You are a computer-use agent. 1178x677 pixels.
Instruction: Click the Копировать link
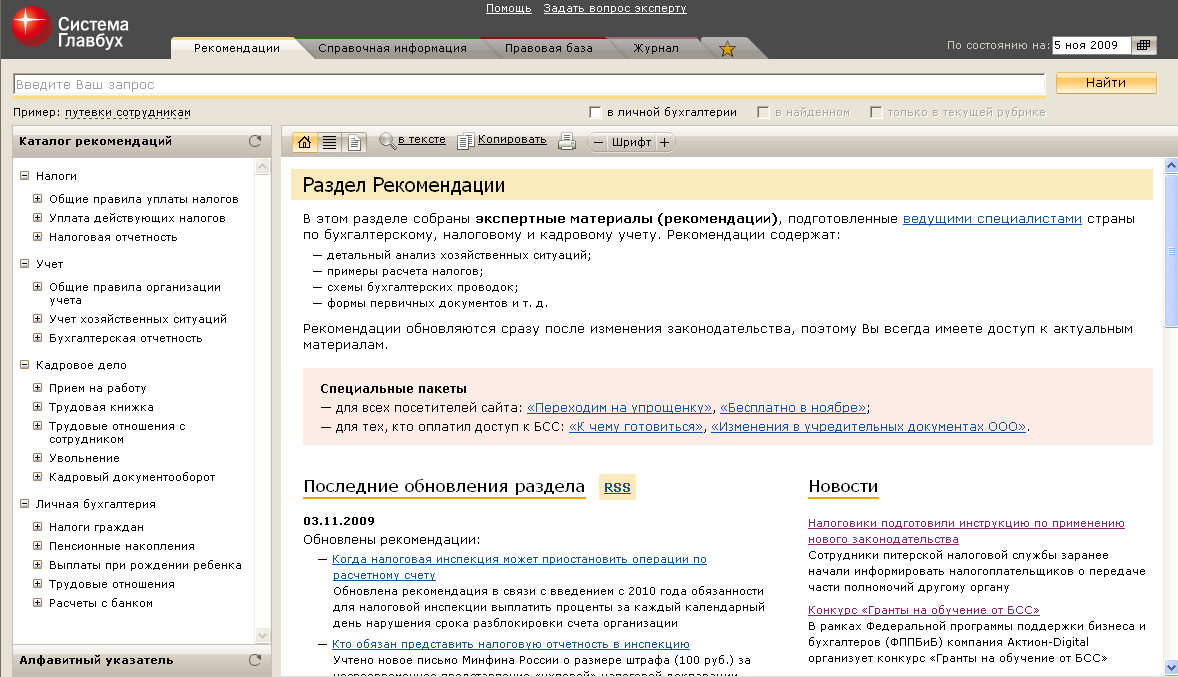click(x=512, y=139)
